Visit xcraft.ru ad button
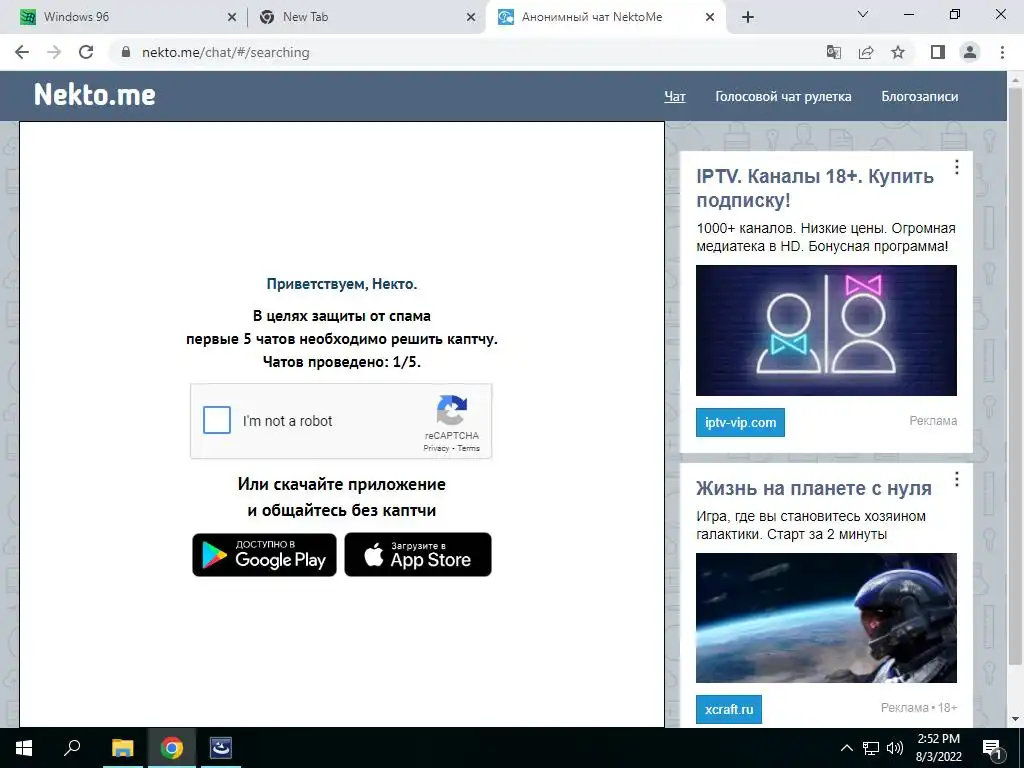 click(x=729, y=709)
